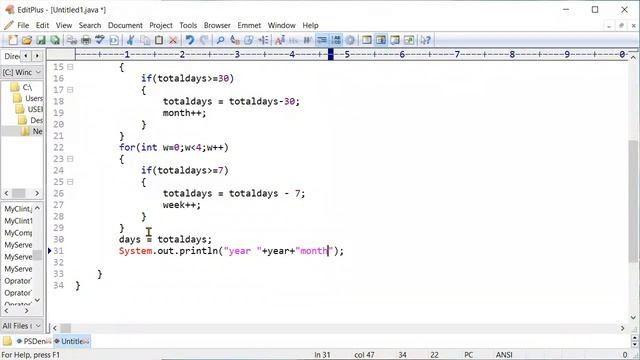This screenshot has width=640, height=360.
Task: Click the Open file folder icon
Action: [27, 40]
